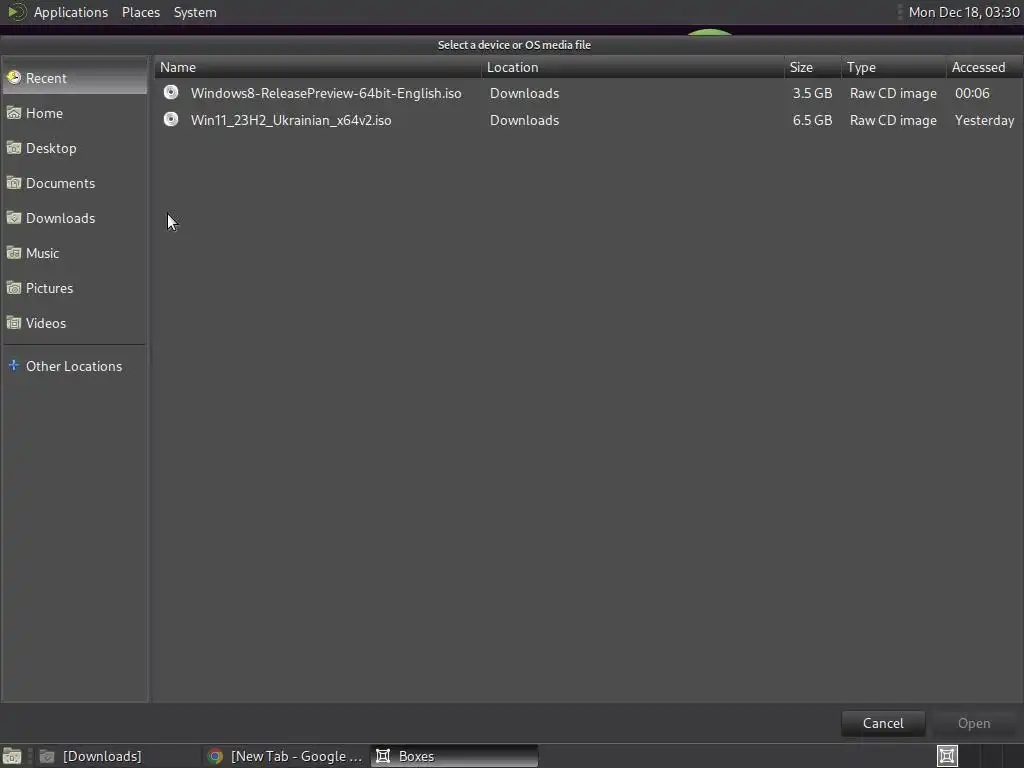This screenshot has height=768, width=1024.
Task: Go to Home in the sidebar
Action: tap(74, 113)
